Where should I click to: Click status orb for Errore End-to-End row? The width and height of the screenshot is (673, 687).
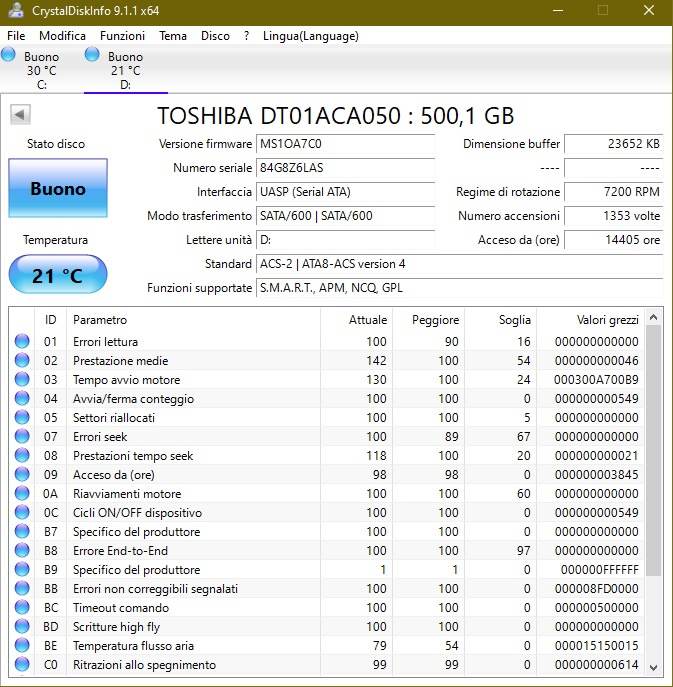(22, 550)
